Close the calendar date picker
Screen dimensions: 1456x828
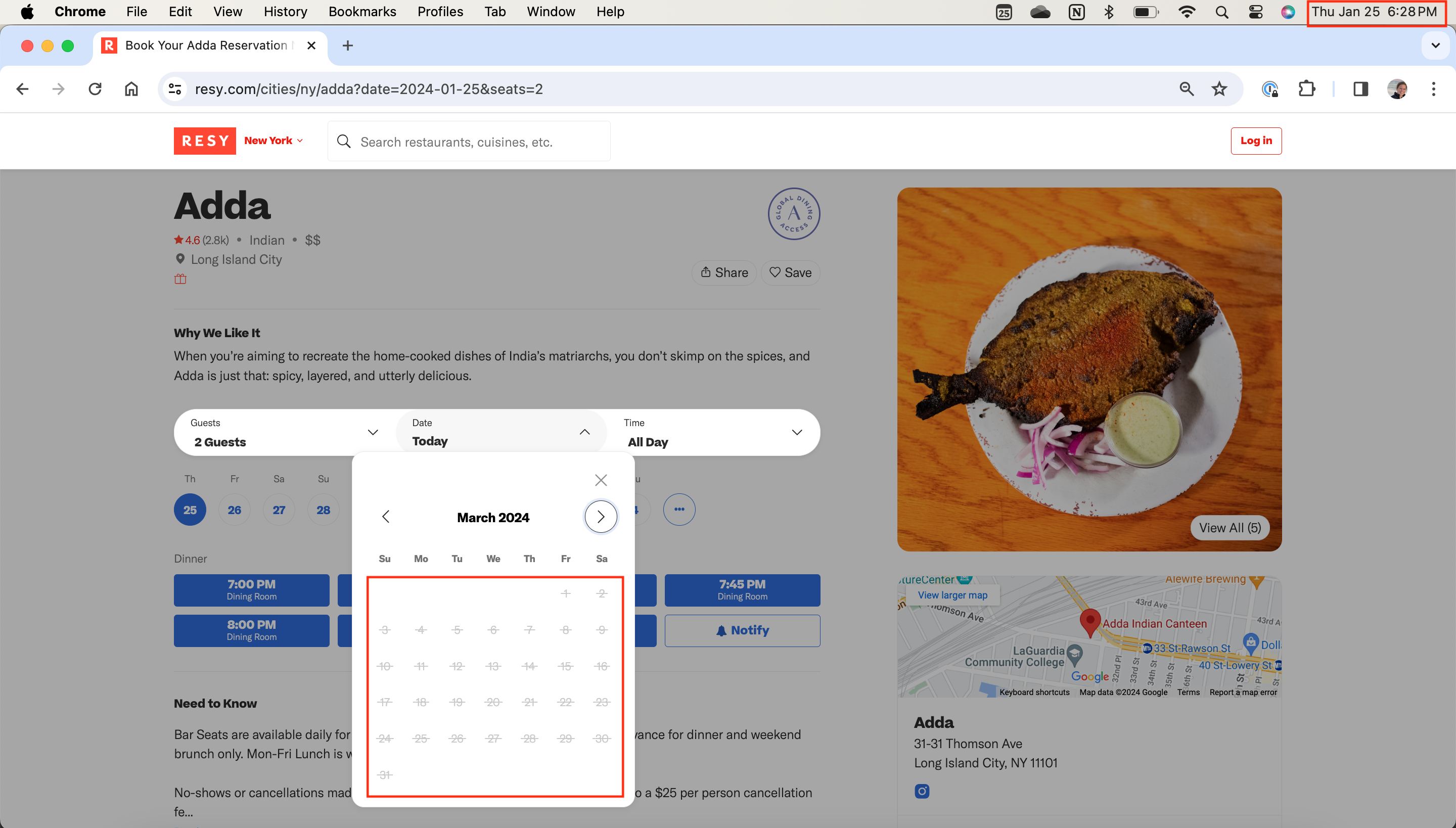tap(601, 480)
